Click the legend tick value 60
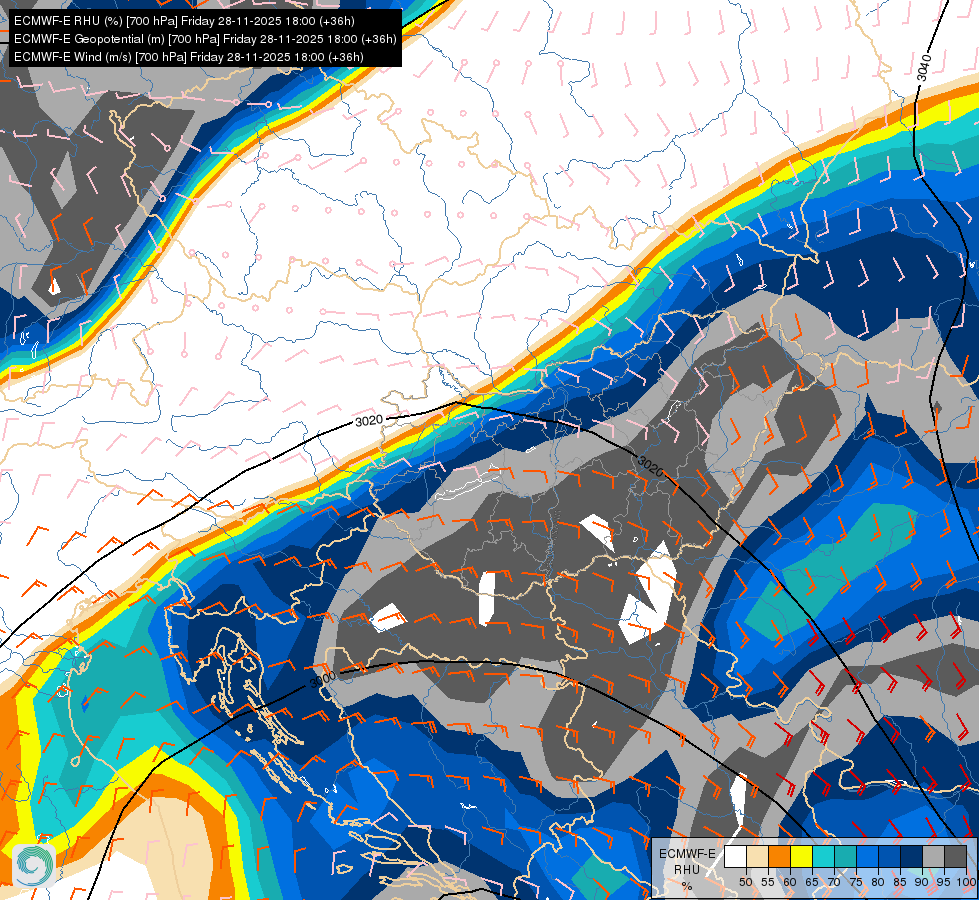 click(x=790, y=883)
